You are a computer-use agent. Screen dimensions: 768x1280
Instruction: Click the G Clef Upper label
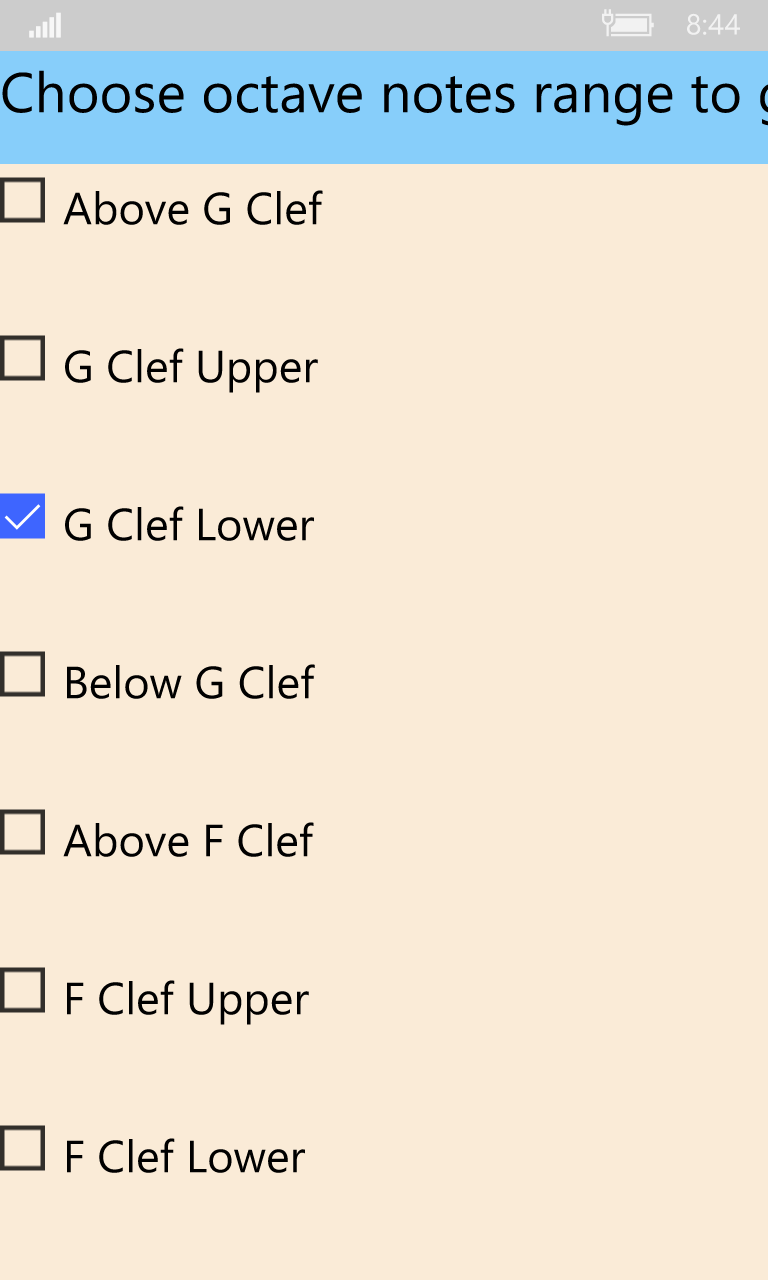click(x=190, y=368)
